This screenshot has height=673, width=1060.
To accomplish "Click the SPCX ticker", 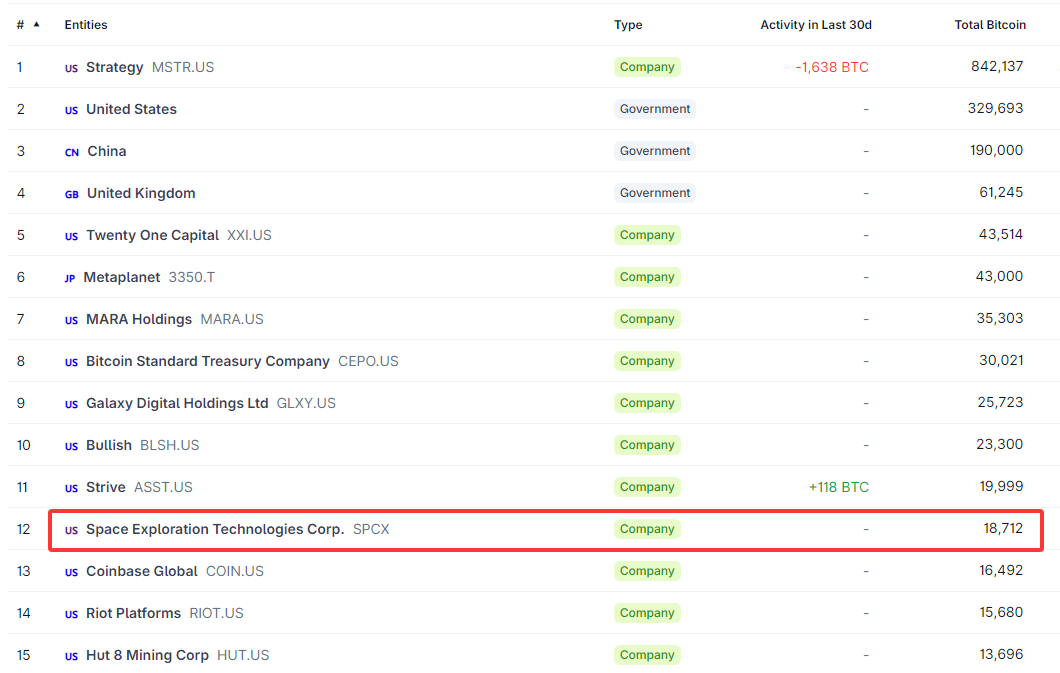I will [x=371, y=529].
